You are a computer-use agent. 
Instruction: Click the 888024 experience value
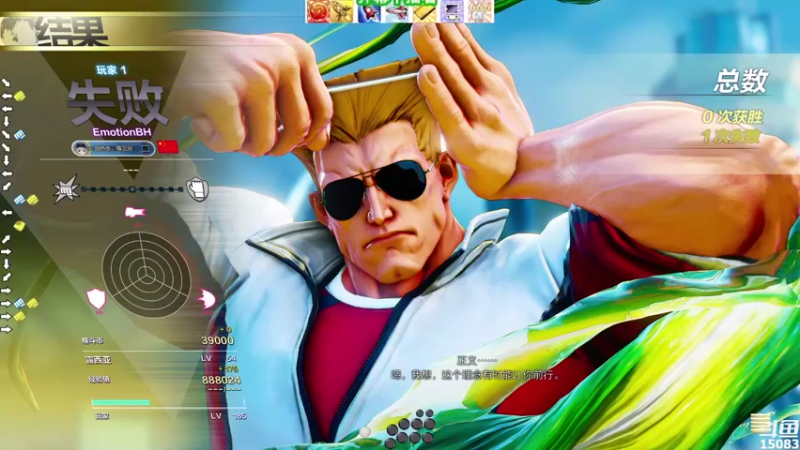[x=221, y=380]
